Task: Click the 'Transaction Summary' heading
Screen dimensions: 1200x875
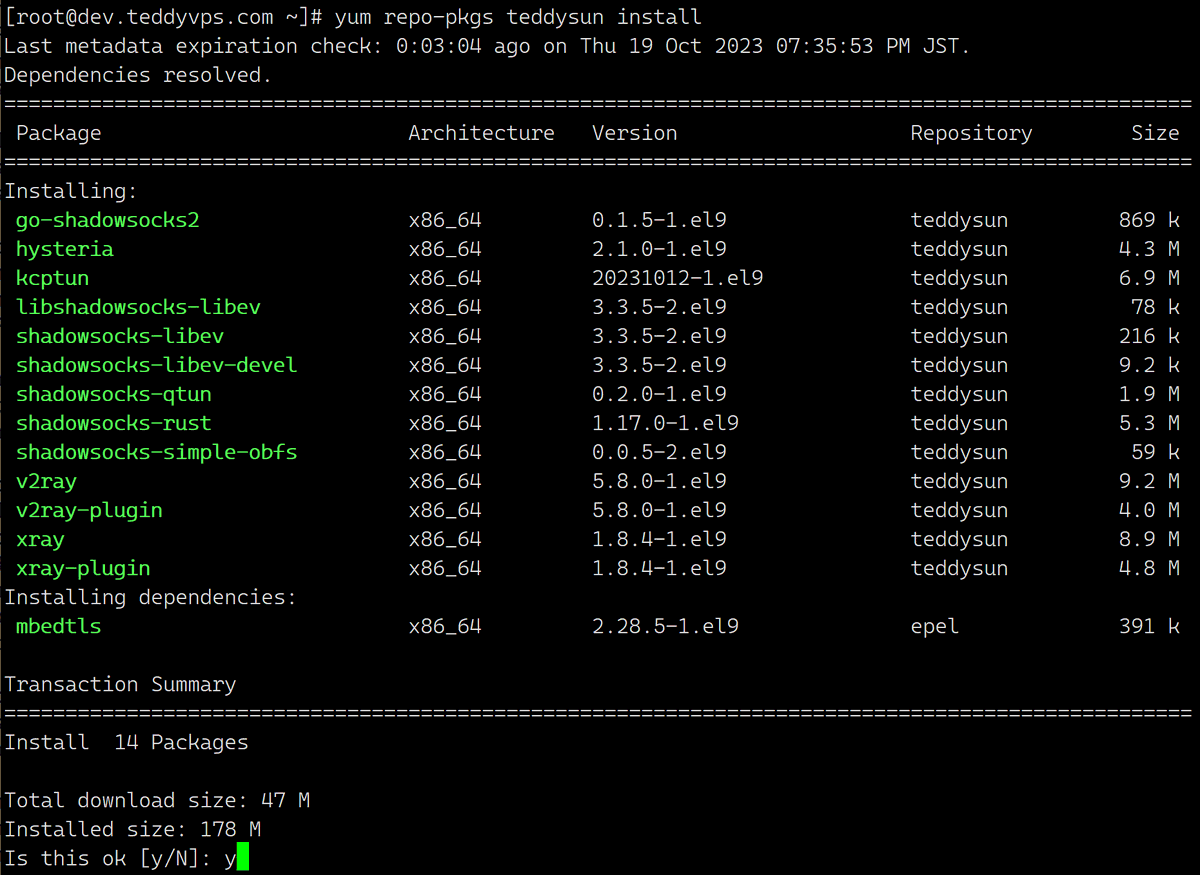Action: [x=120, y=684]
